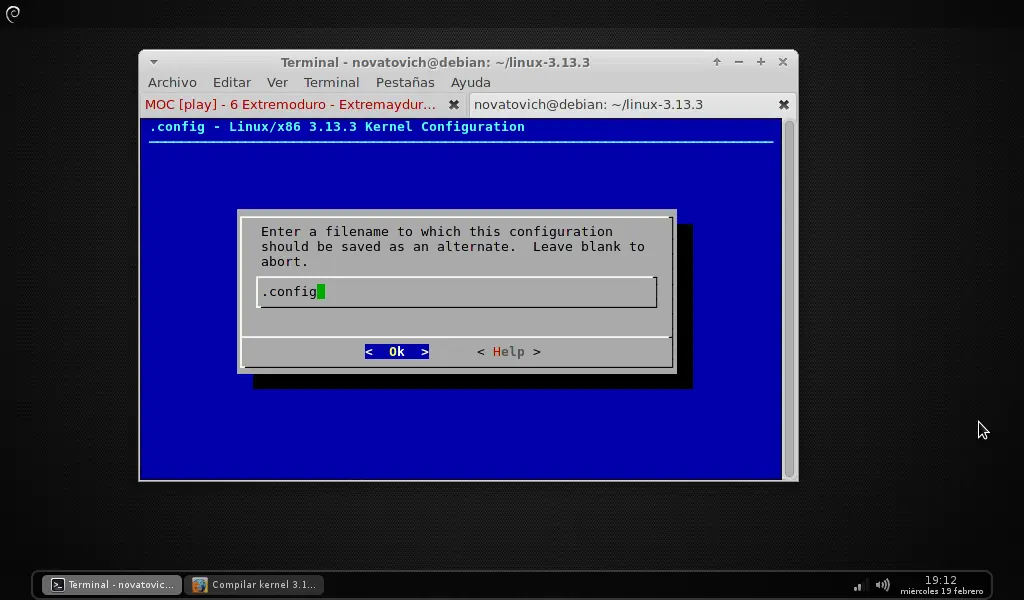Switch to the MOC [play] Extremoduro tab

point(291,104)
